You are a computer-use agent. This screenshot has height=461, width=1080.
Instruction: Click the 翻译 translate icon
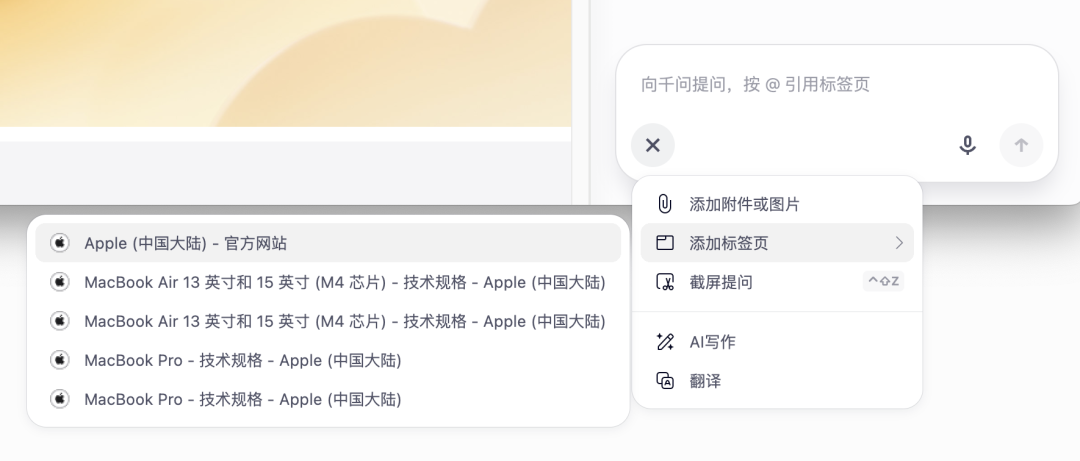pos(665,380)
